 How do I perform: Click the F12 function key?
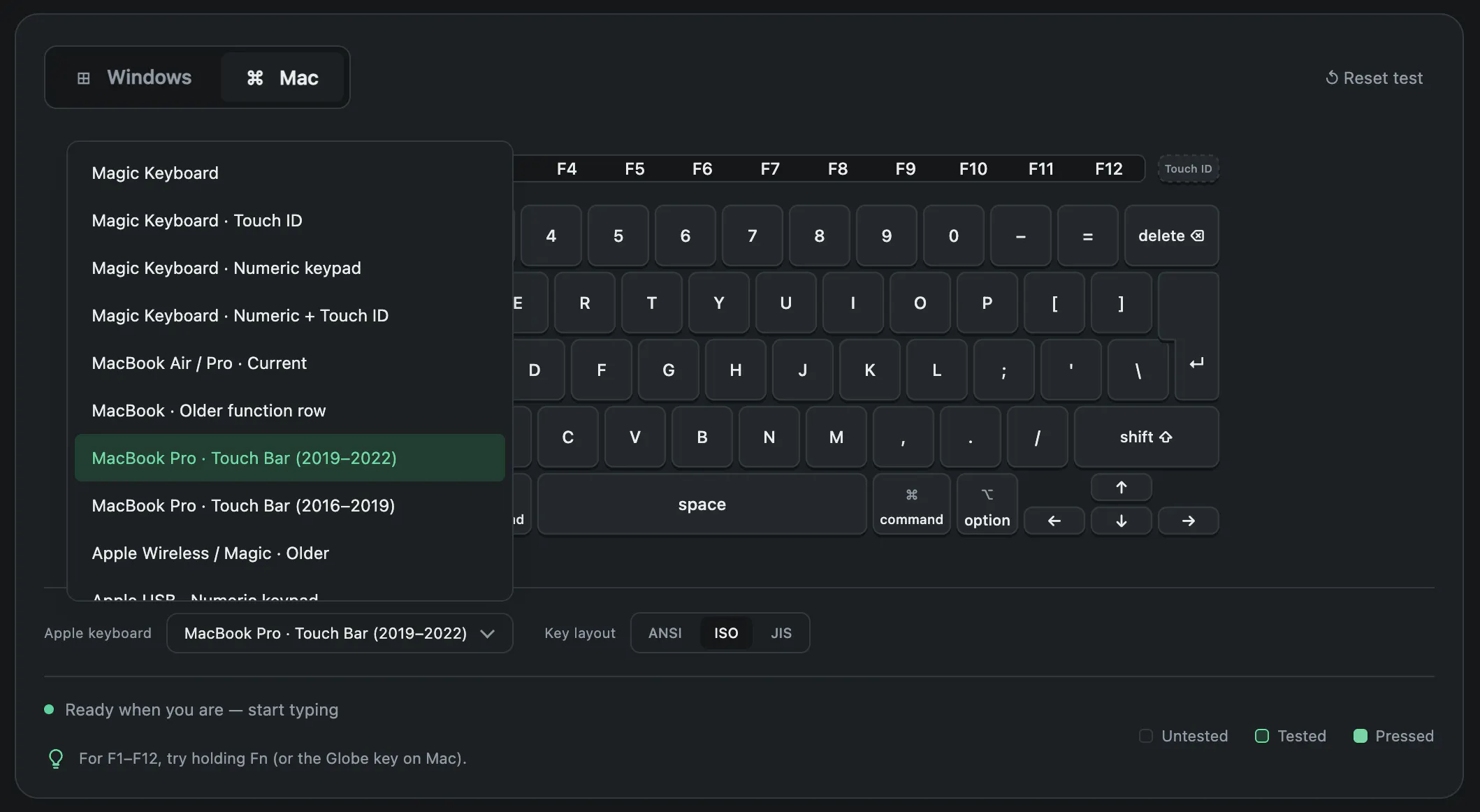1108,168
